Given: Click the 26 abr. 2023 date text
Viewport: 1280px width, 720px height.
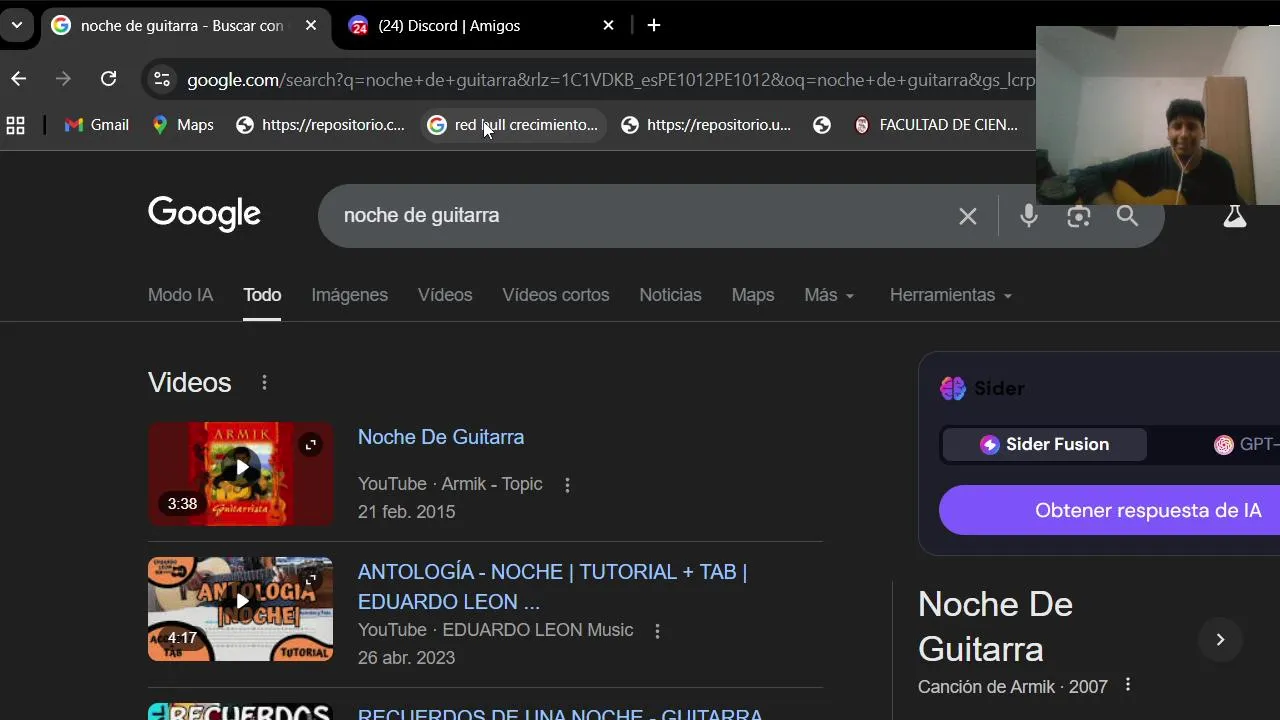Looking at the screenshot, I should point(406,658).
